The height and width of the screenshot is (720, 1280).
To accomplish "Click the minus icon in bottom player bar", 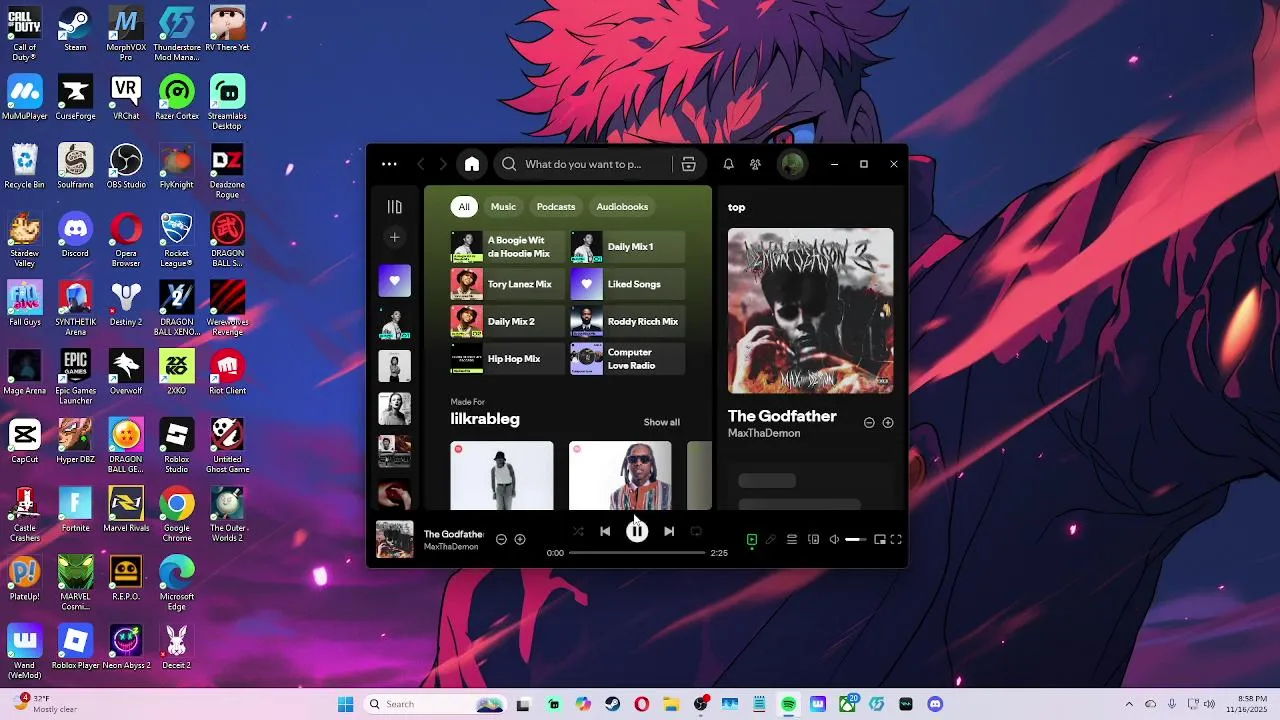I will point(502,540).
